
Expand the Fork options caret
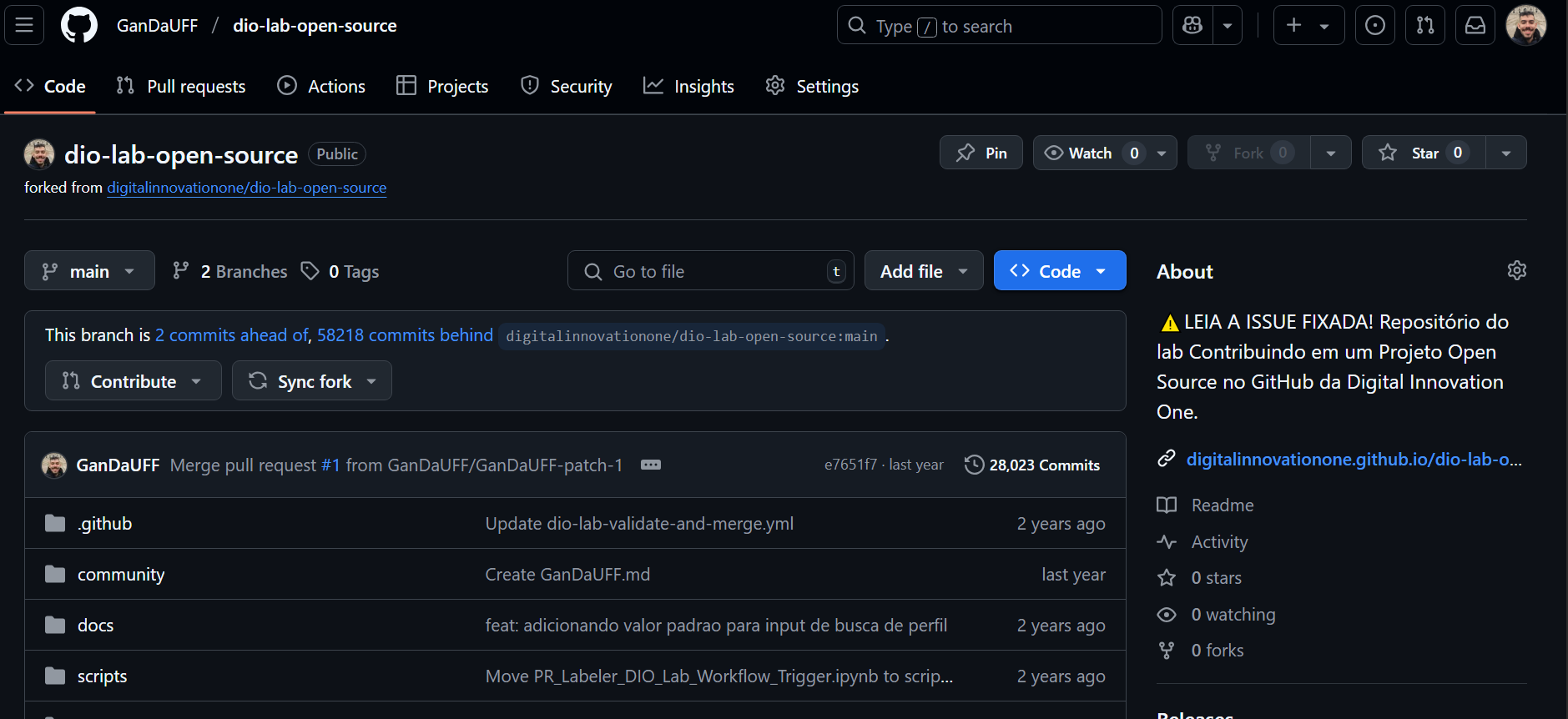(1331, 153)
